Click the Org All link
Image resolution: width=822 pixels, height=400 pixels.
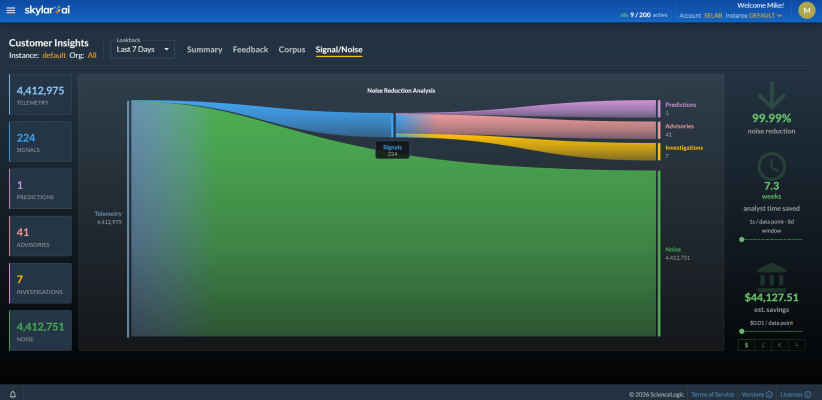(x=92, y=55)
